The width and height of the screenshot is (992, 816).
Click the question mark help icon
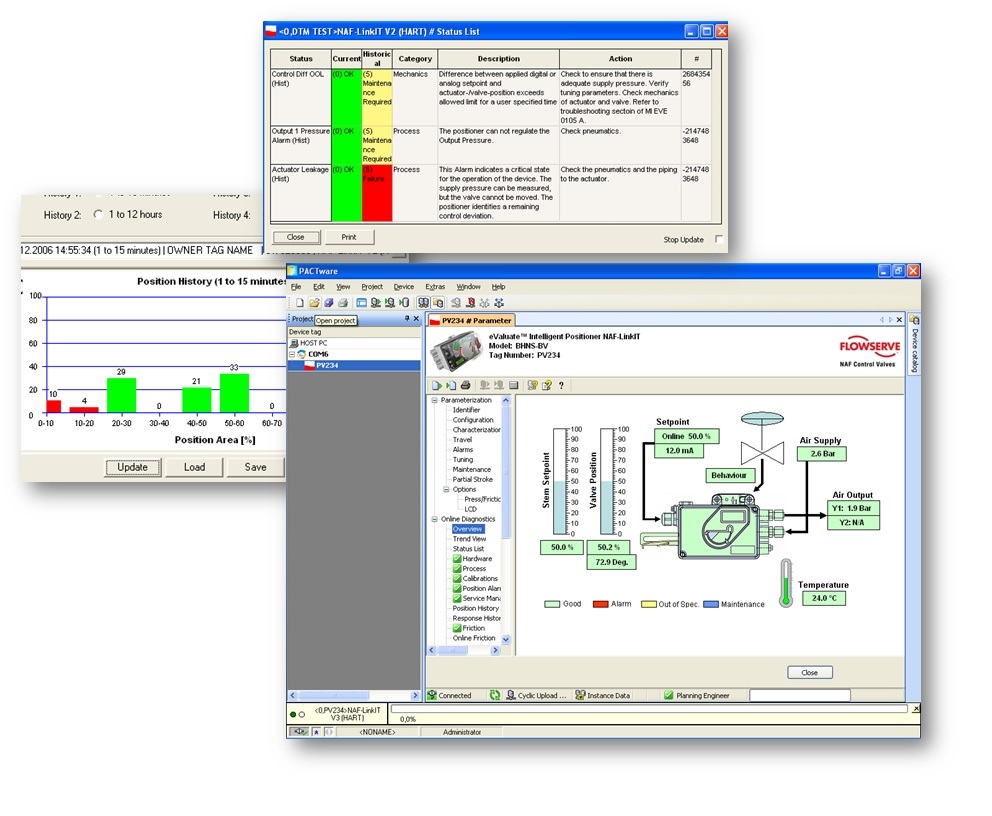(561, 385)
